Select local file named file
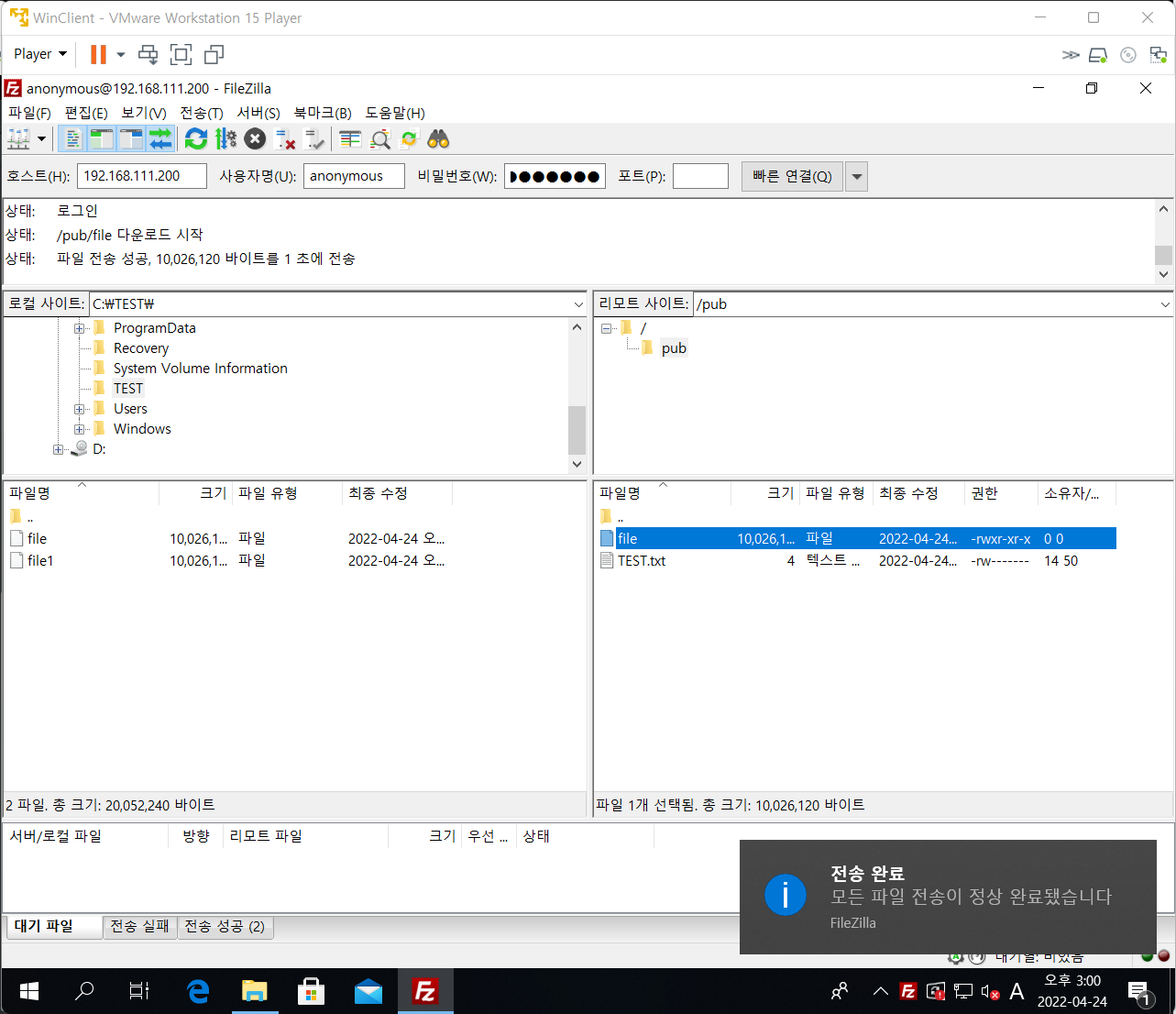 coord(37,539)
